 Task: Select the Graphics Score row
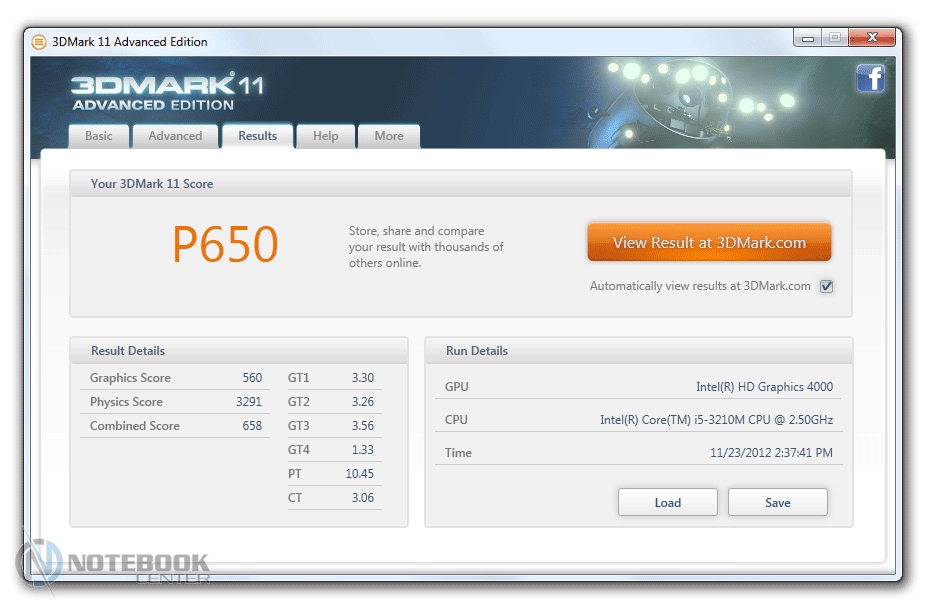tap(175, 378)
